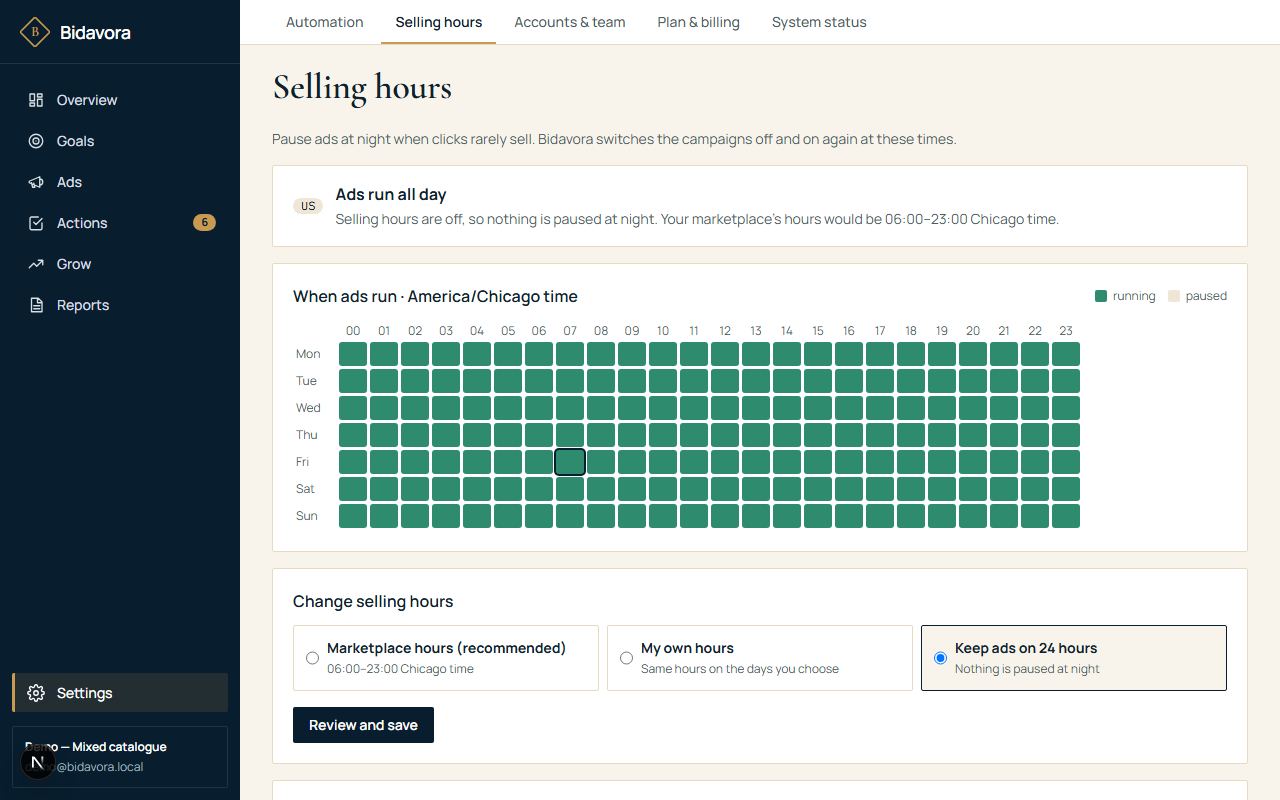The height and width of the screenshot is (800, 1280).
Task: Select the My own hours radio option
Action: click(760, 658)
